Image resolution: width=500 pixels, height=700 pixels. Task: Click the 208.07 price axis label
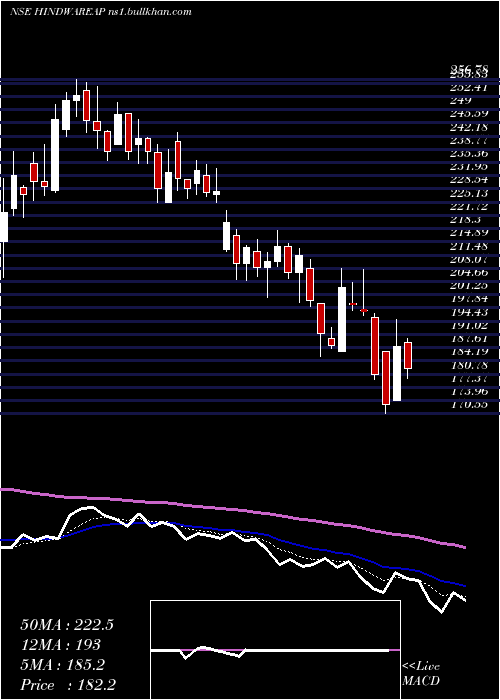click(468, 259)
